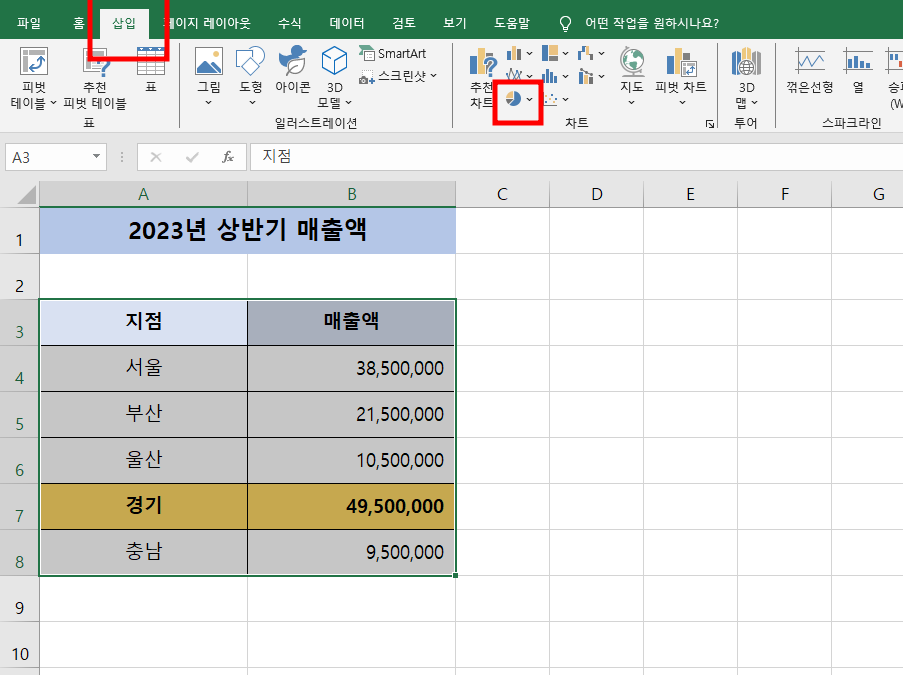Insert a waterfall or stock chart
This screenshot has width=903, height=675.
(x=586, y=54)
